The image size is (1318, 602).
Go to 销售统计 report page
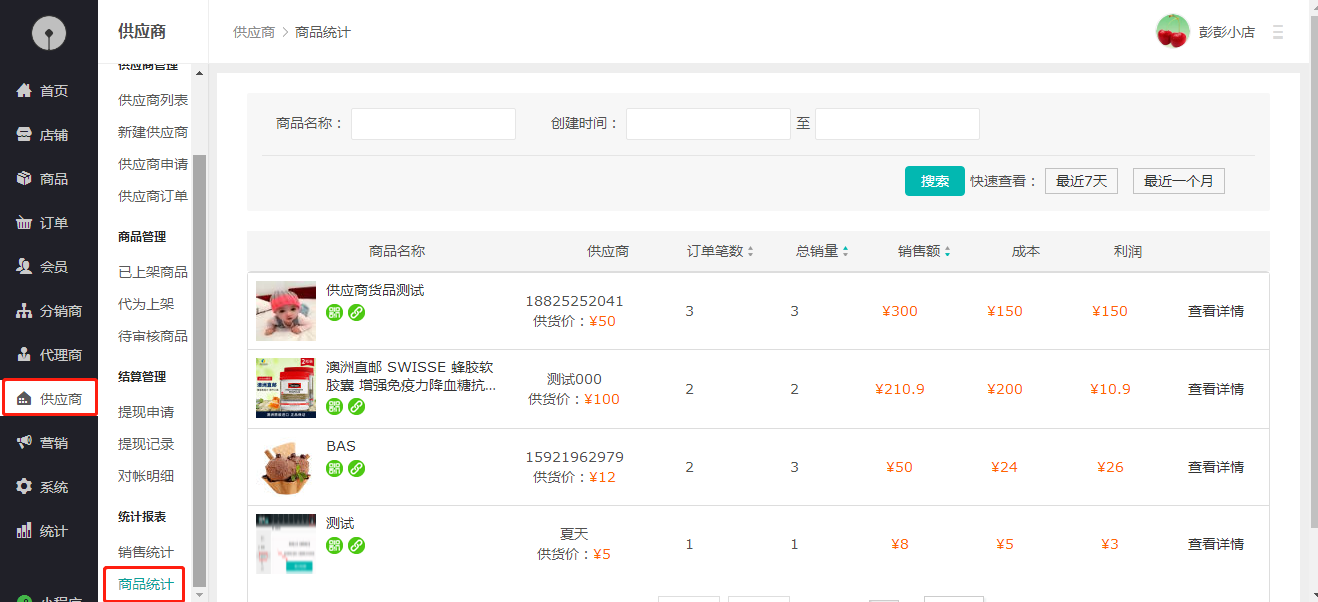click(x=146, y=552)
